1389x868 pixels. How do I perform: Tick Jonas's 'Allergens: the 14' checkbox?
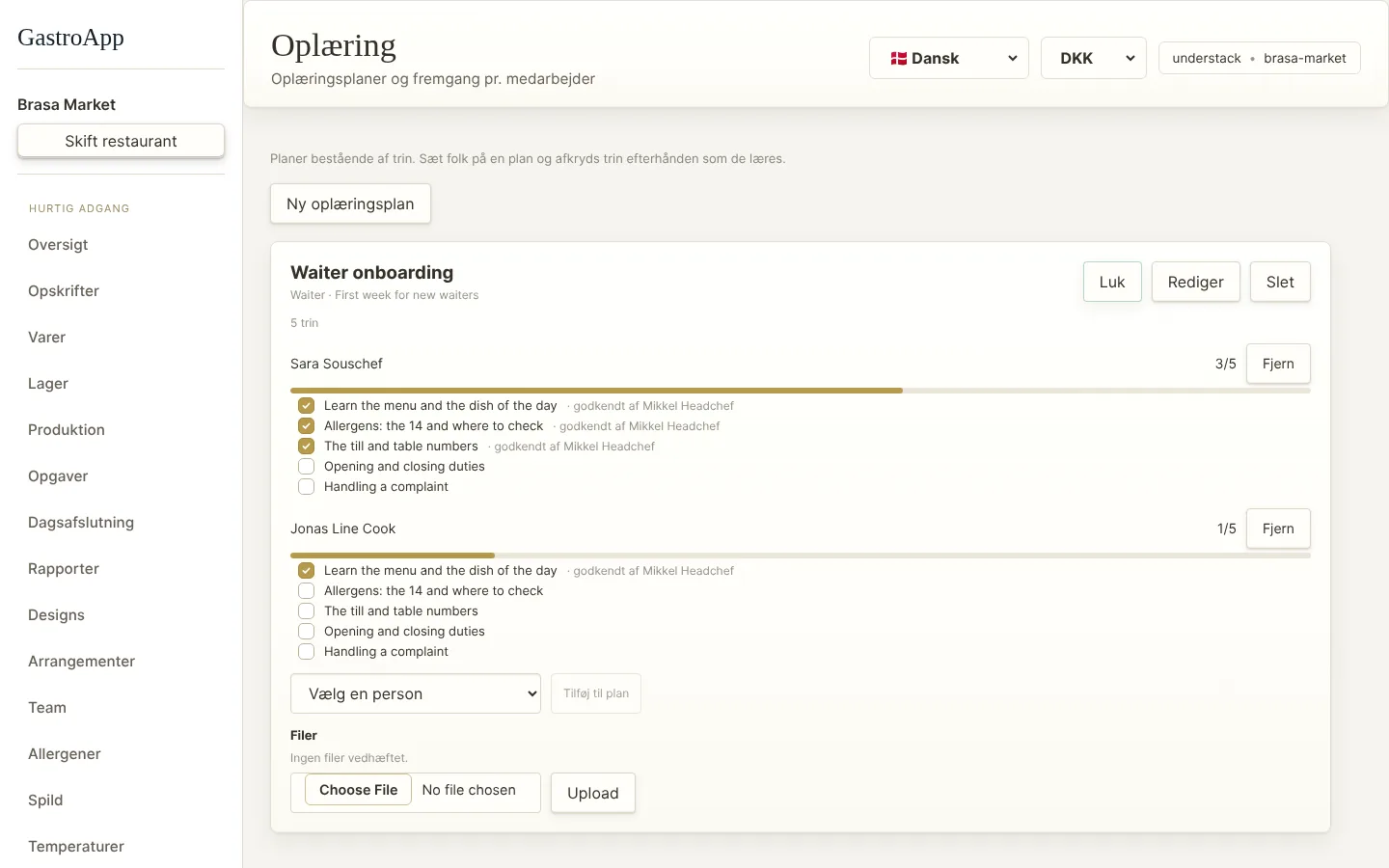pos(306,591)
